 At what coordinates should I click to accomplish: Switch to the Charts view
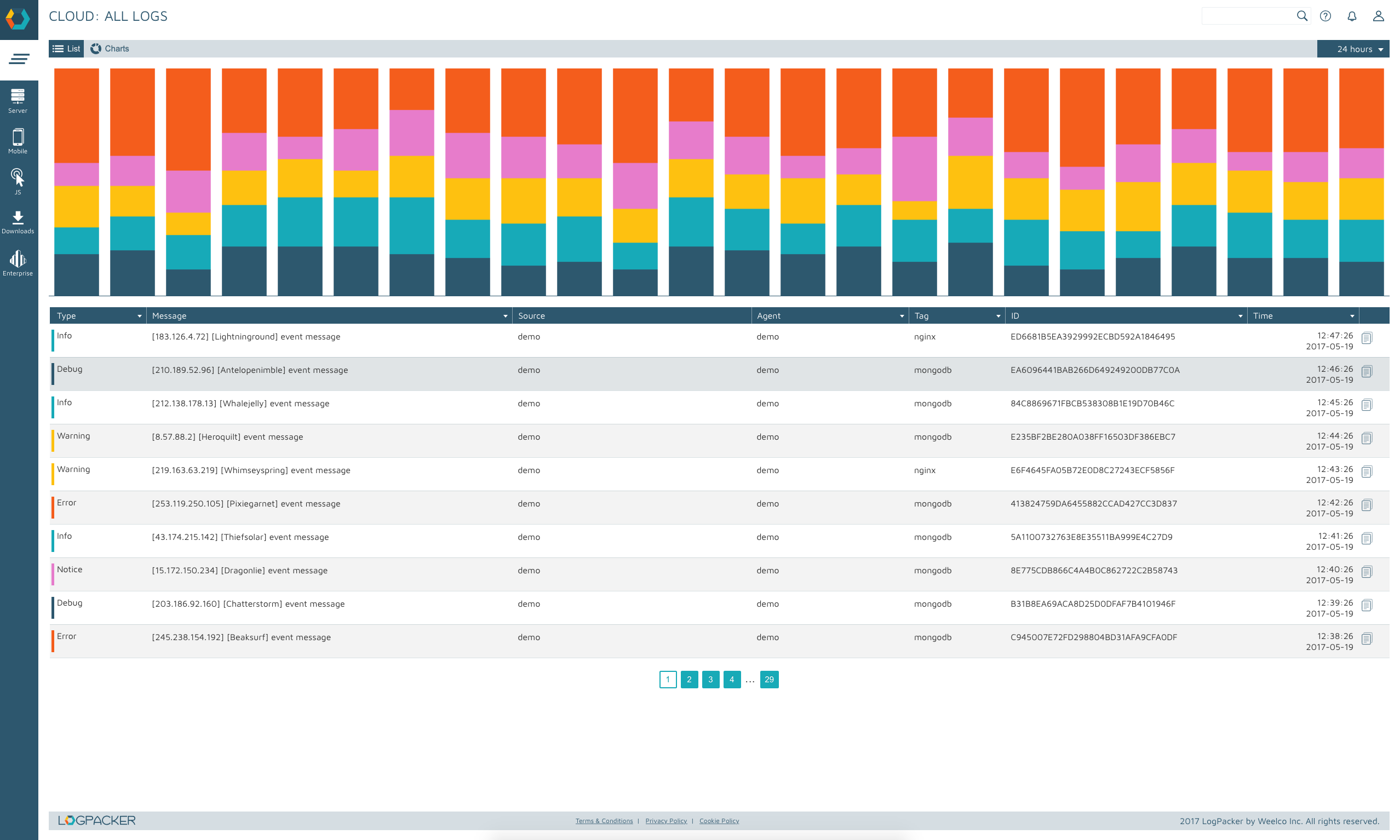click(x=111, y=49)
